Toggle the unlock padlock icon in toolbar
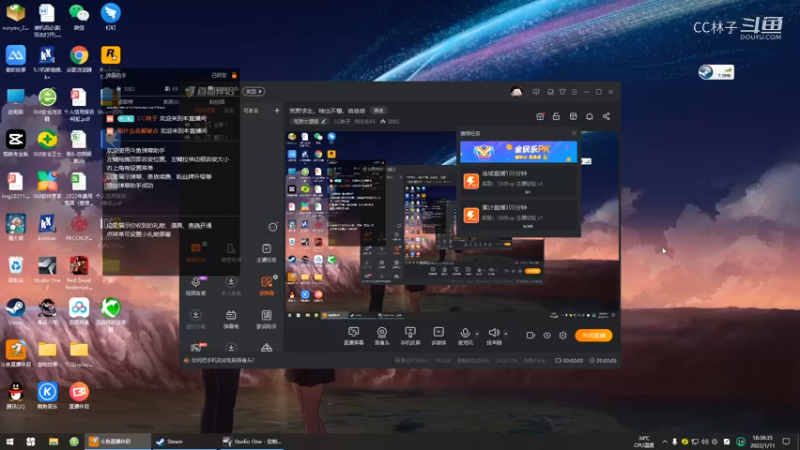This screenshot has width=800, height=450. tap(556, 116)
